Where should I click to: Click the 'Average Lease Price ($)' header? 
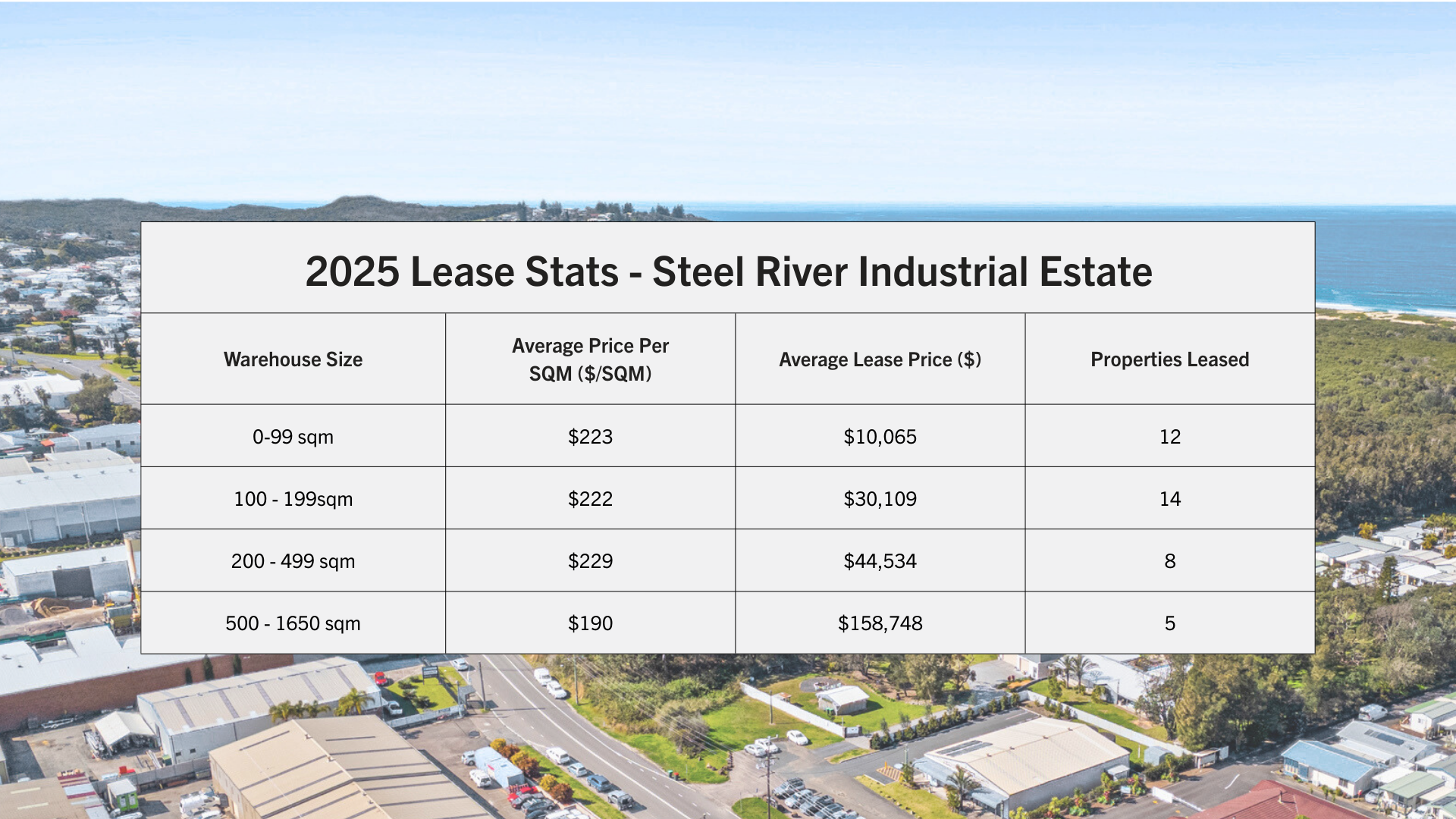(880, 359)
